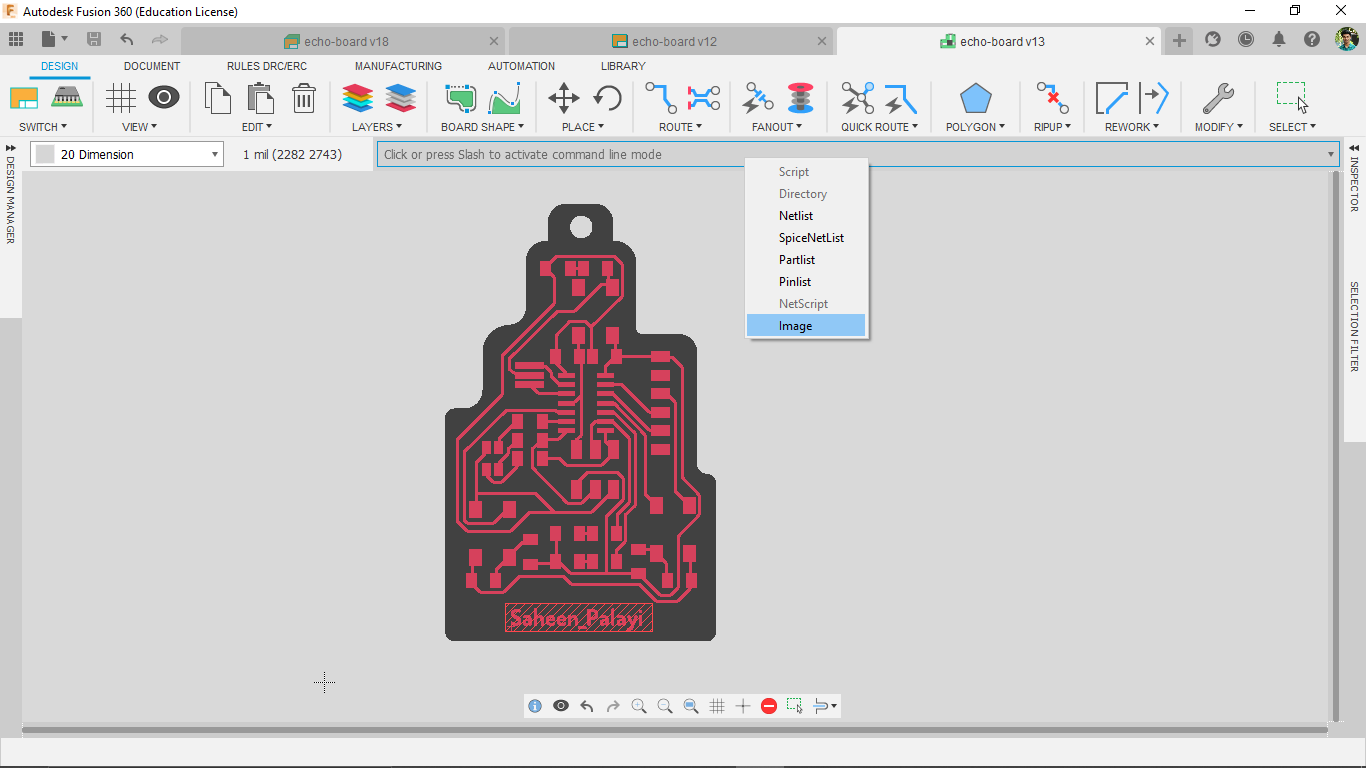The height and width of the screenshot is (768, 1366).
Task: Activate the Select dashed-rectangle tool
Action: [1292, 98]
